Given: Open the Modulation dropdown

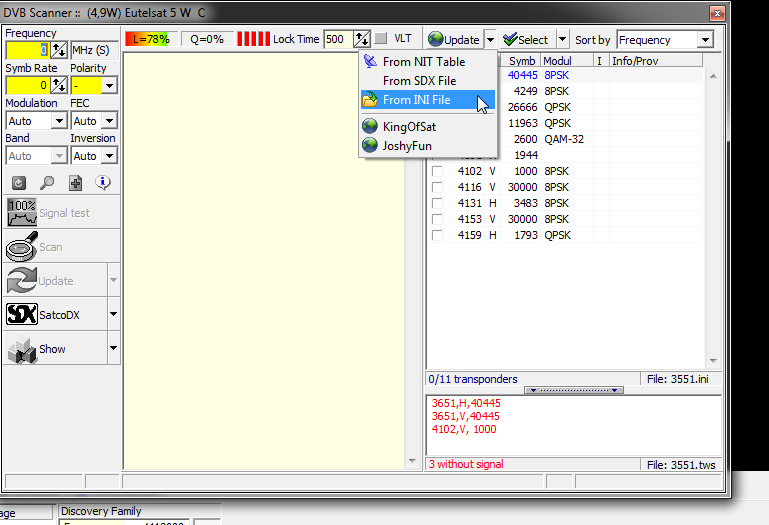Looking at the screenshot, I should pos(59,121).
